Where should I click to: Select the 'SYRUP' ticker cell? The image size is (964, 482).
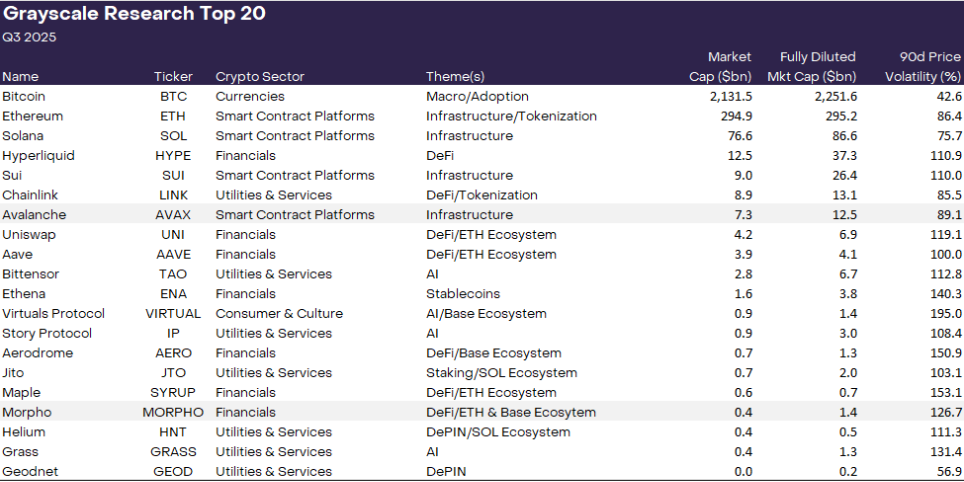(x=173, y=392)
